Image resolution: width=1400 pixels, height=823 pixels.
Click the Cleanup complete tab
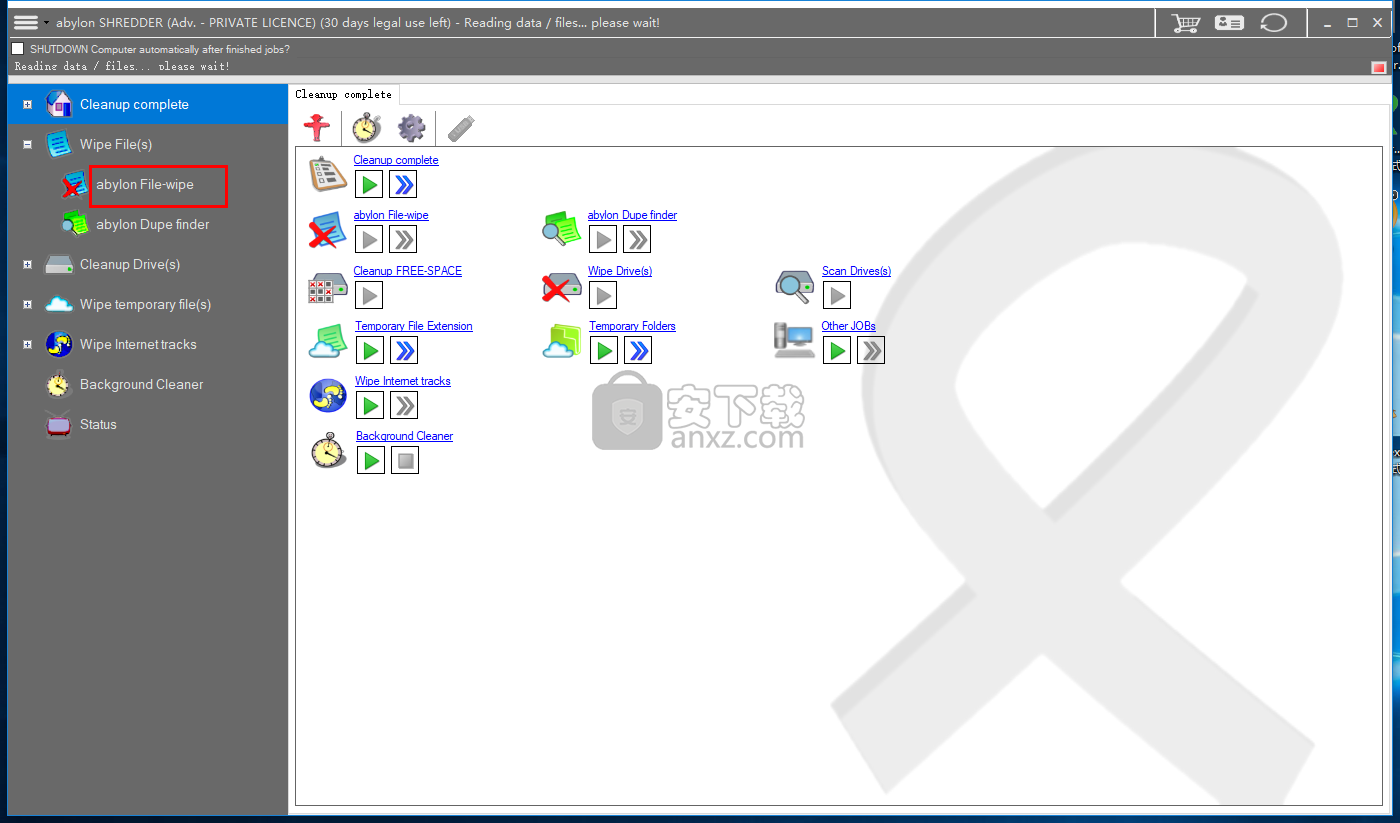[x=344, y=94]
